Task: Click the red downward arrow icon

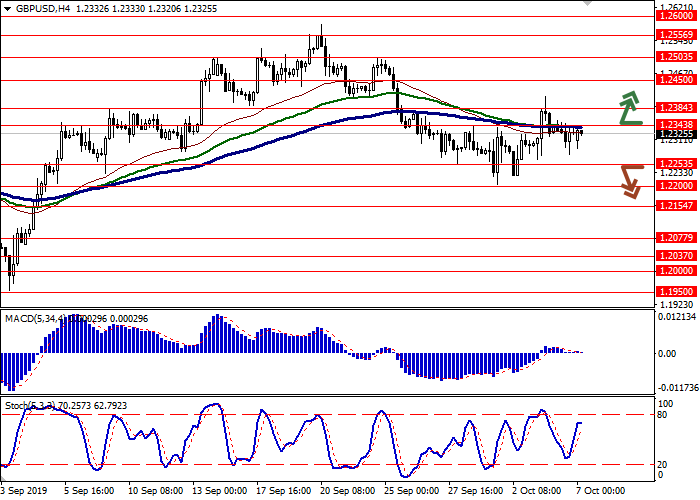Action: pyautogui.click(x=629, y=181)
